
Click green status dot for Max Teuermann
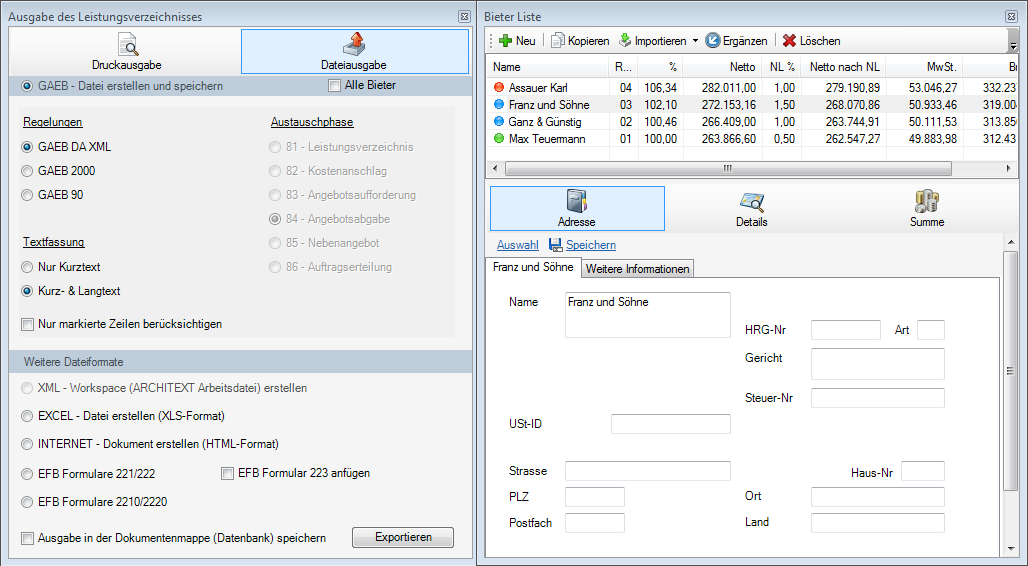[x=499, y=138]
